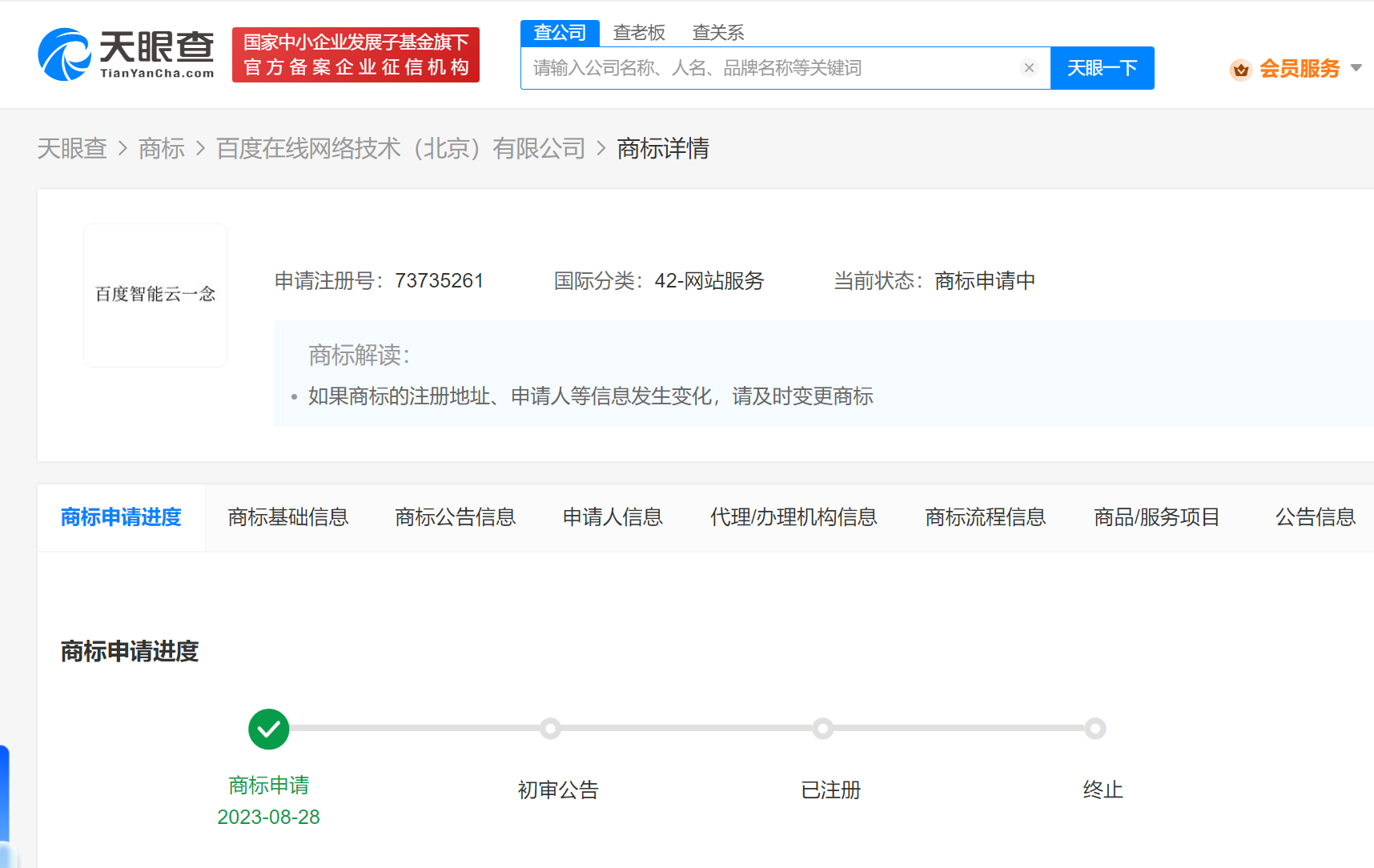Click the green checkmark on 商标申请 step
Viewport: 1374px width, 868px height.
(268, 729)
